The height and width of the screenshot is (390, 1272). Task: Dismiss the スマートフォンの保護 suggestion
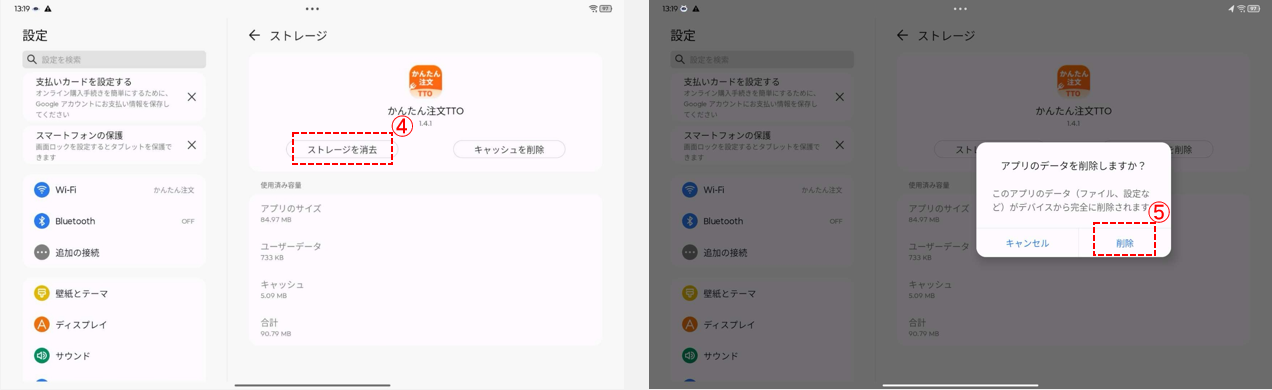point(191,145)
